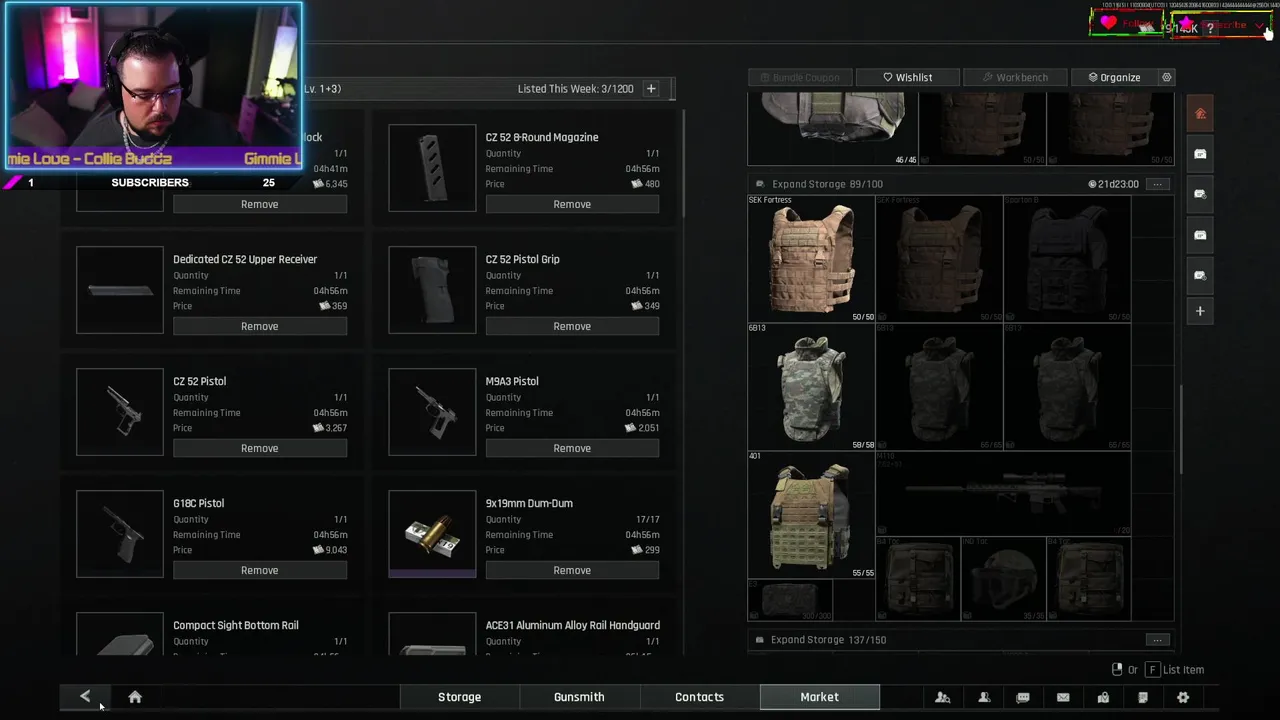Click the Organize button
Screen dimensions: 1280x720
click(x=1114, y=77)
